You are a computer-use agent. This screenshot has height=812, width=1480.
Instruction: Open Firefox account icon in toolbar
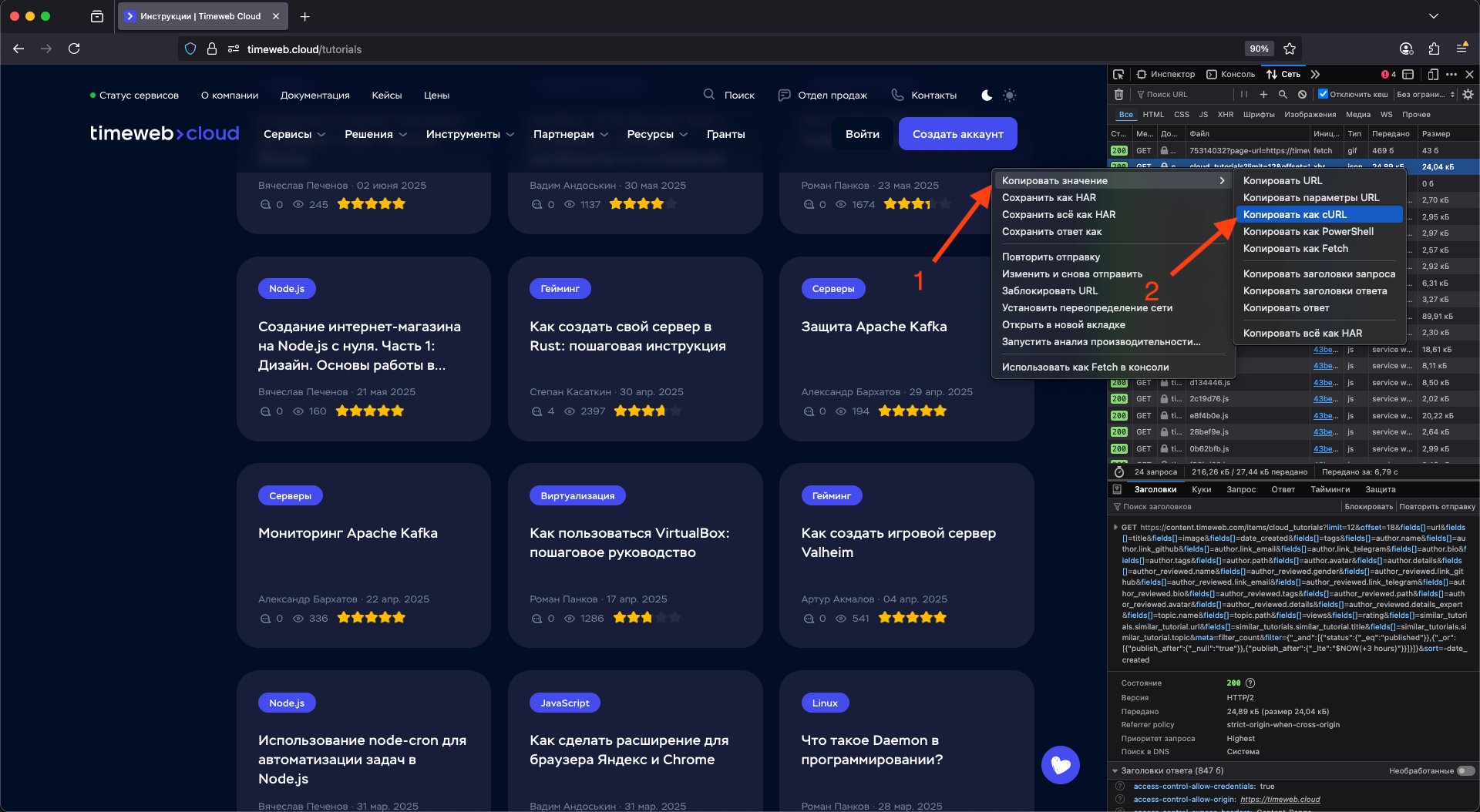coord(1406,49)
